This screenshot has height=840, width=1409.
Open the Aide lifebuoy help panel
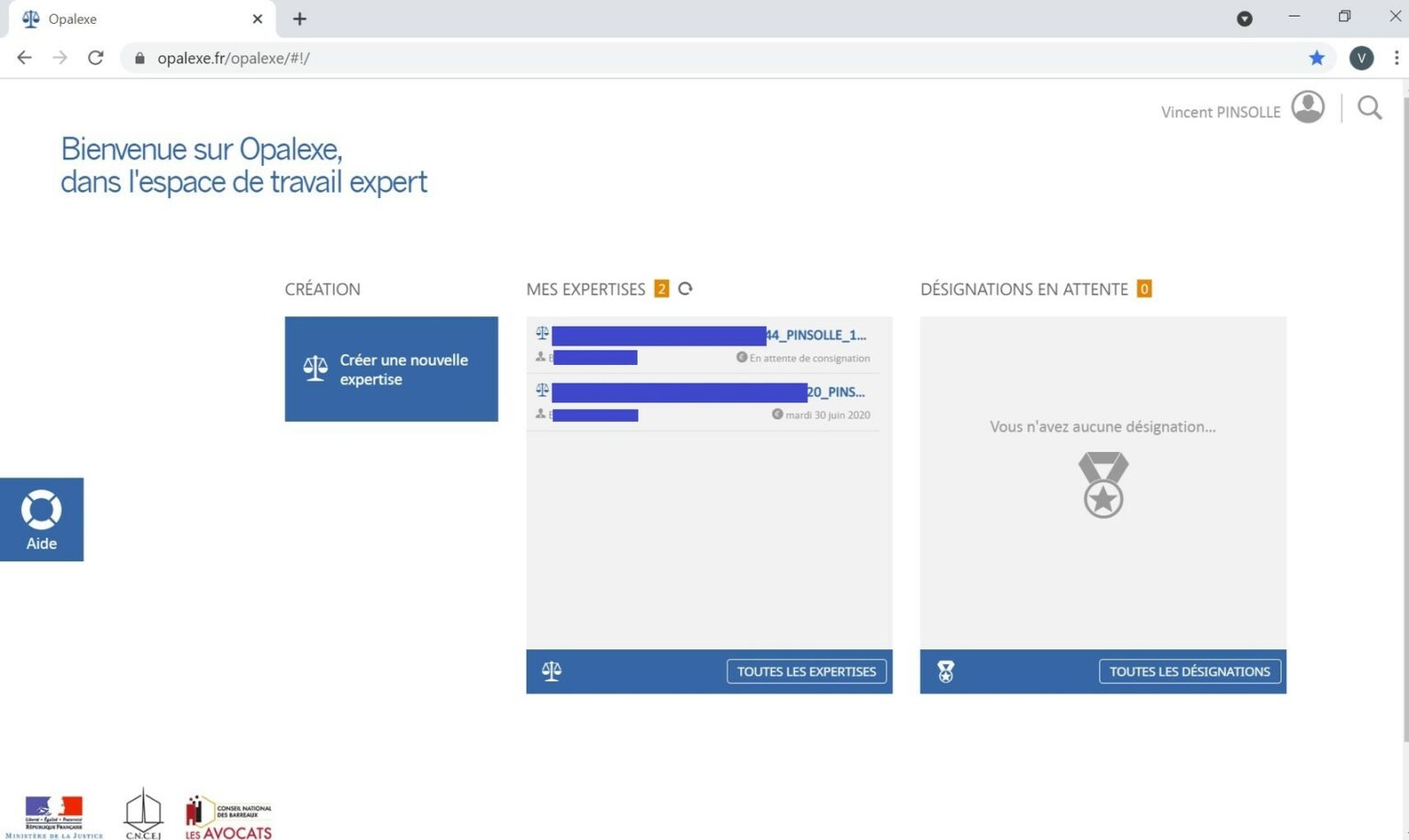[x=41, y=519]
